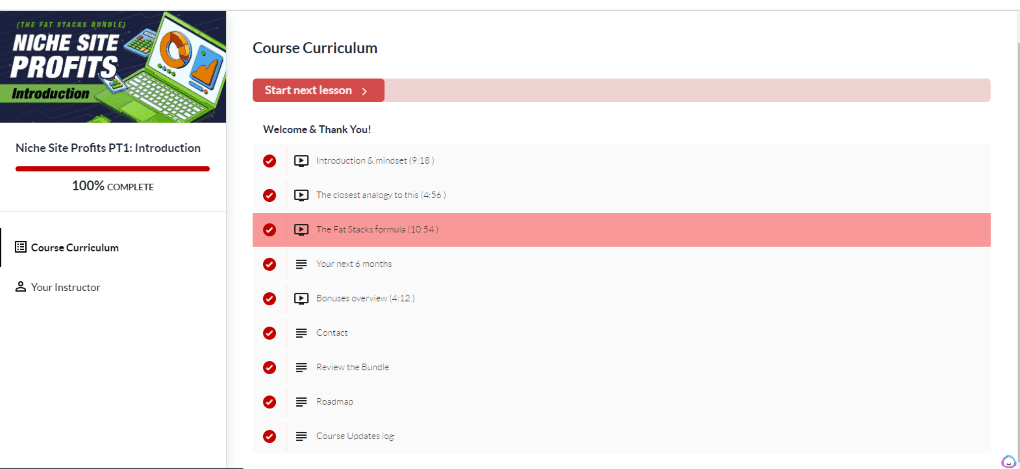Screen dimensions: 1020x469
Task: Click the person icon beside Your Instructor
Action: (x=21, y=287)
